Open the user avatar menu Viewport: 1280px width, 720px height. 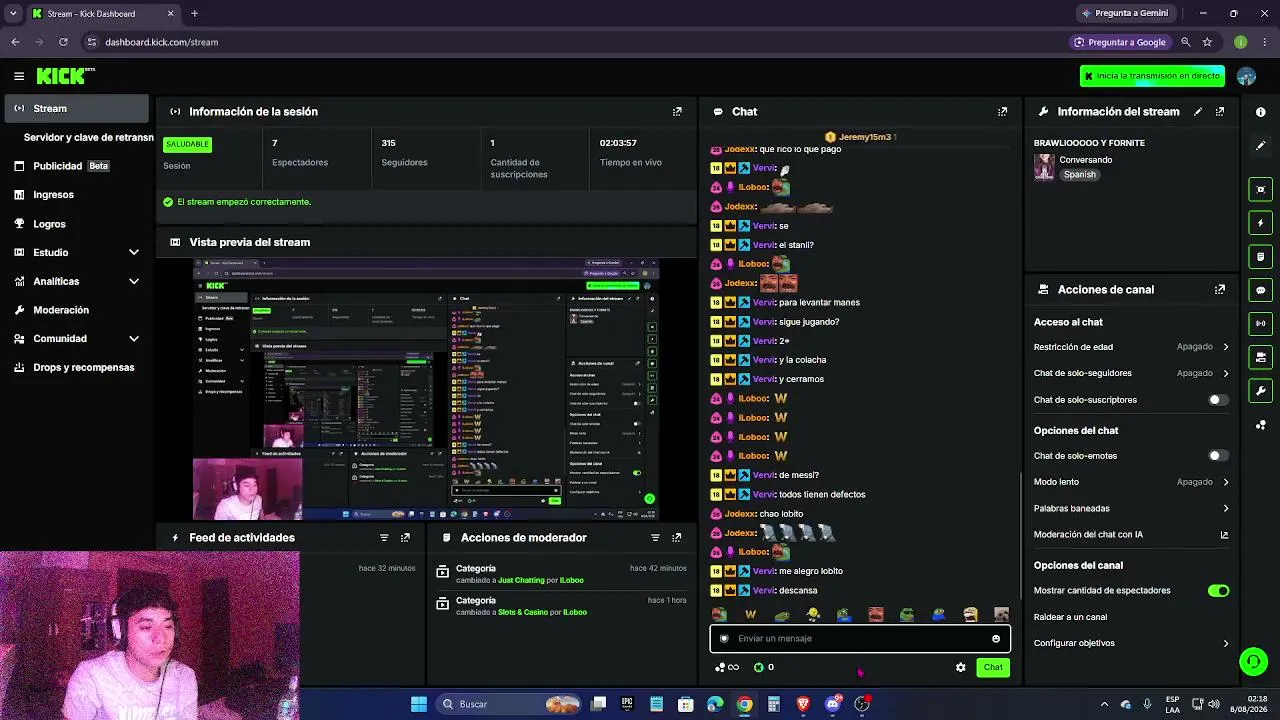(1246, 76)
